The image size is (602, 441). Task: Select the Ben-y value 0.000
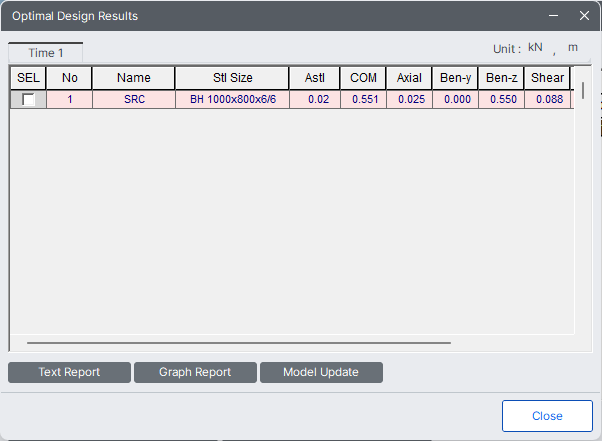tap(455, 99)
